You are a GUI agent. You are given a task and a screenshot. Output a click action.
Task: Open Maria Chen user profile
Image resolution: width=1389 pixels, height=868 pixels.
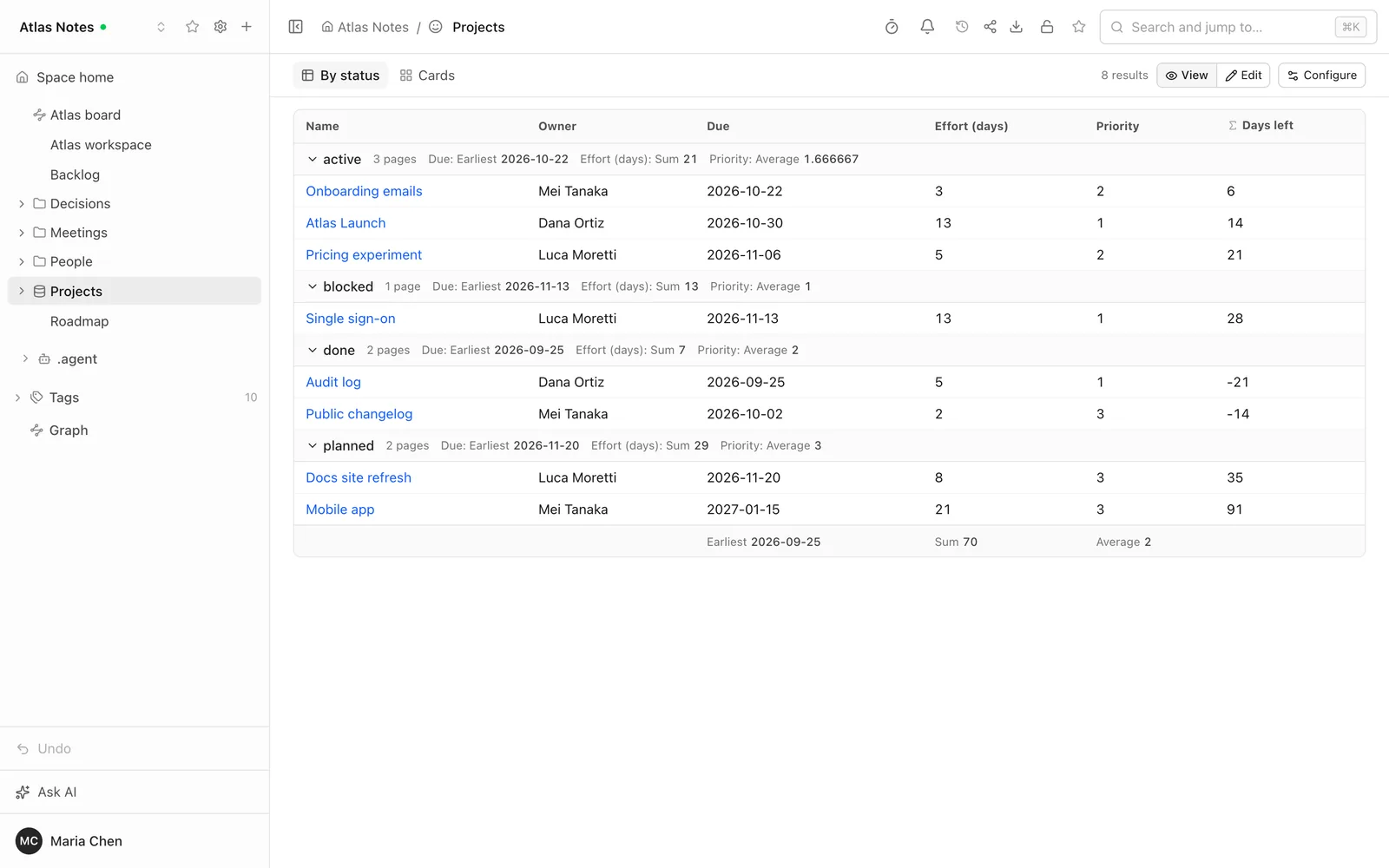[69, 841]
